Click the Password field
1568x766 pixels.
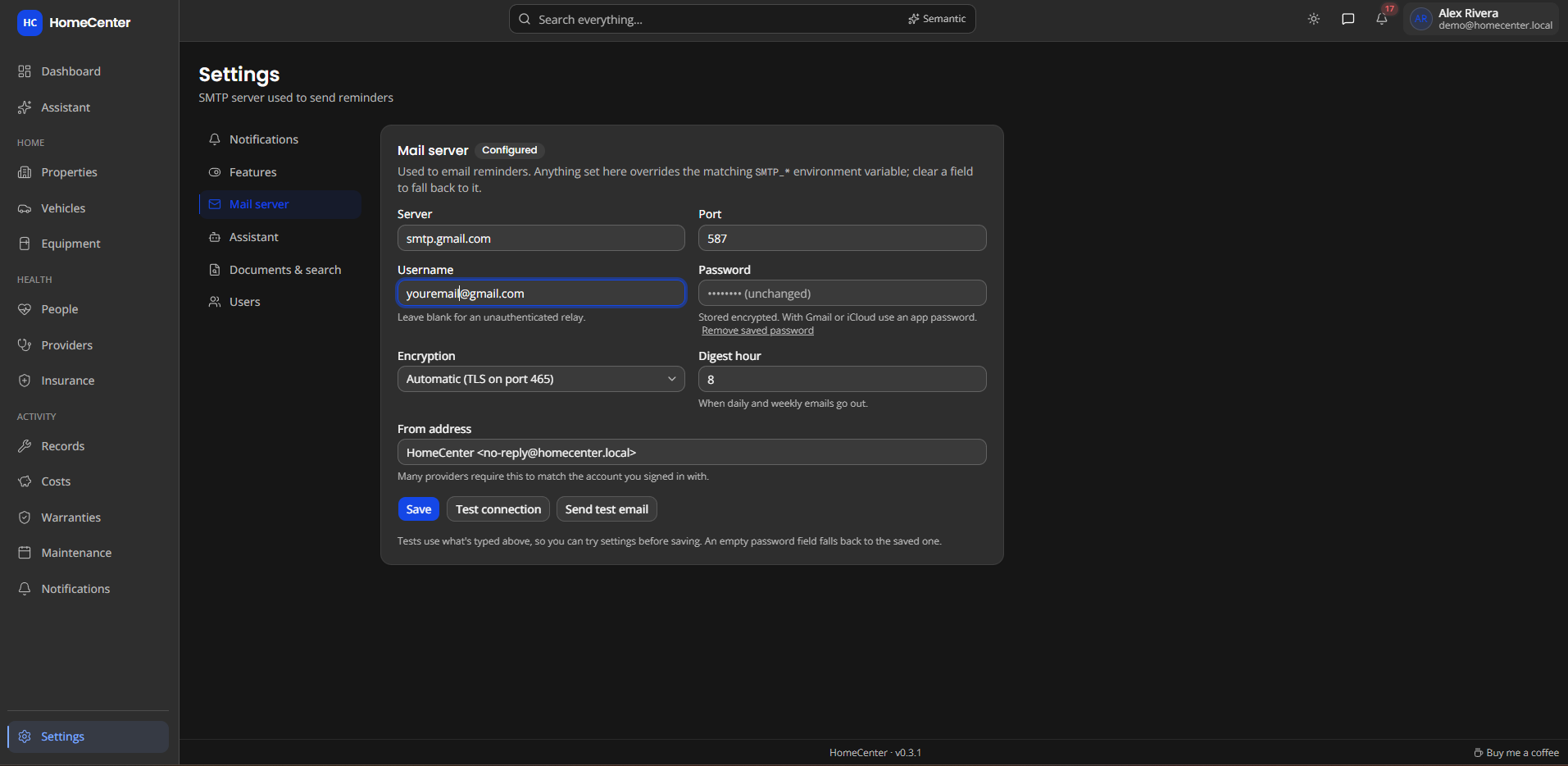[842, 293]
